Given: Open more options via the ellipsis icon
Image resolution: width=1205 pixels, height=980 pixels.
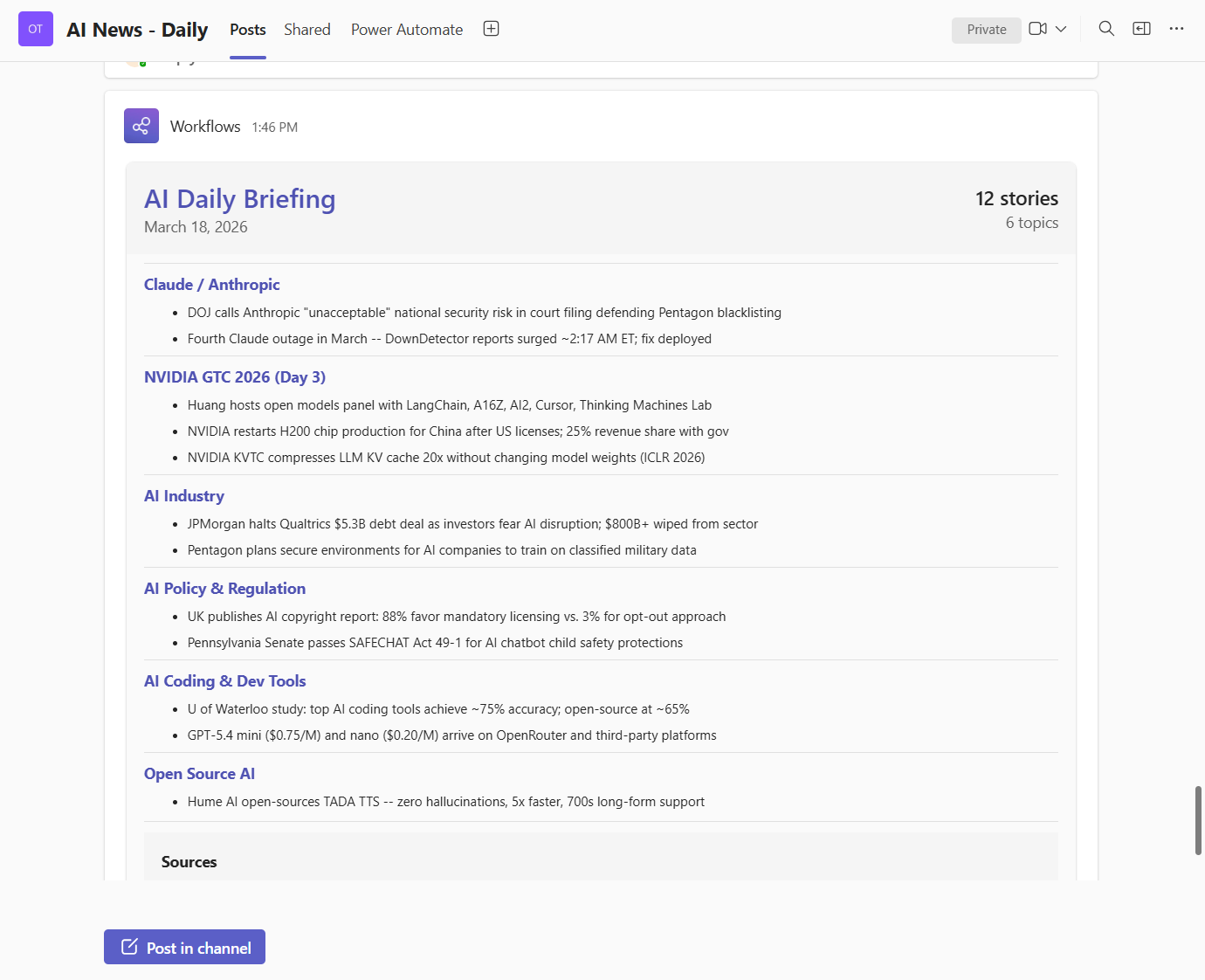Looking at the screenshot, I should 1176,29.
